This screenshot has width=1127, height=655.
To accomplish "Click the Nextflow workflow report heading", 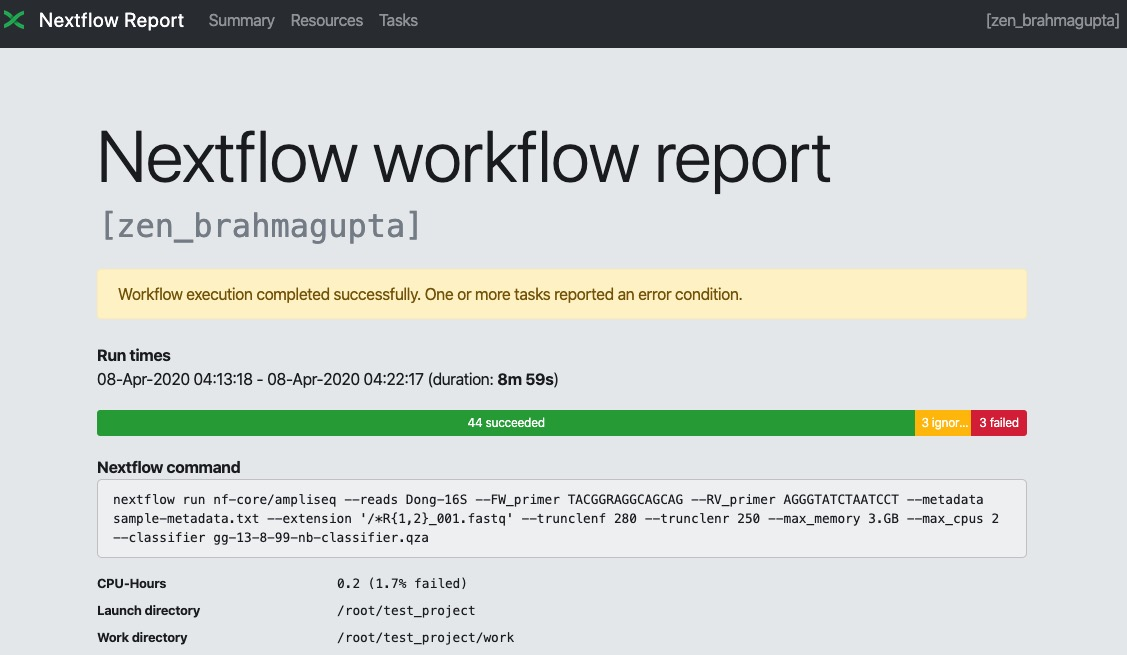I will click(464, 158).
